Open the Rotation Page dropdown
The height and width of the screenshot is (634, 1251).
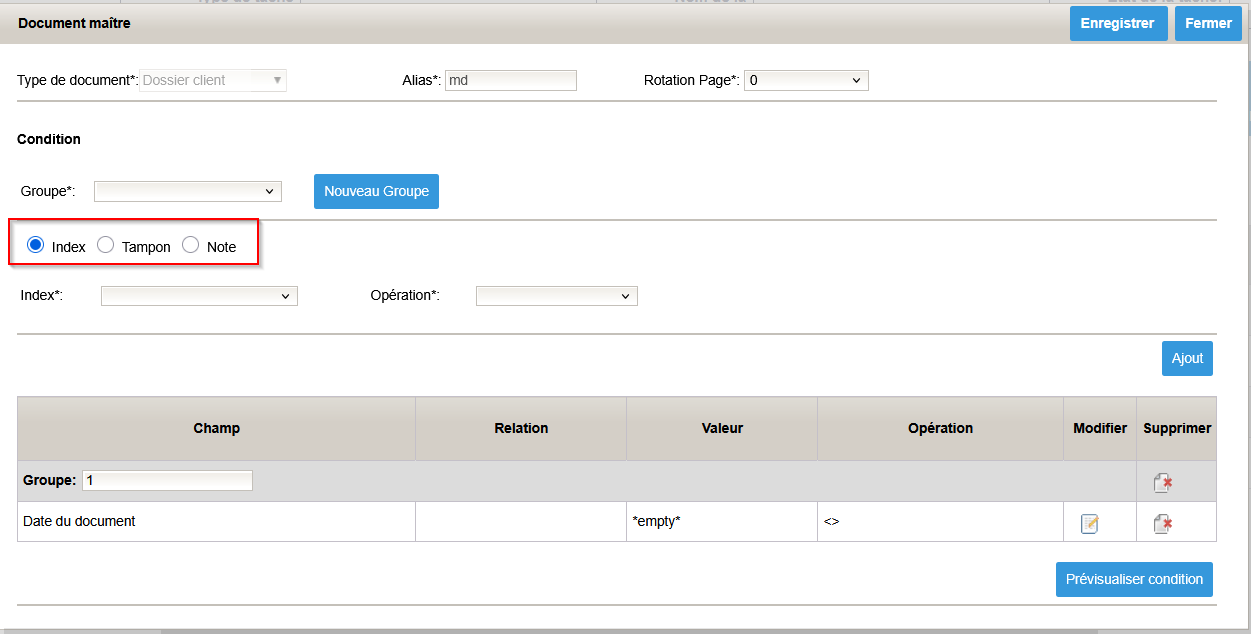[806, 80]
